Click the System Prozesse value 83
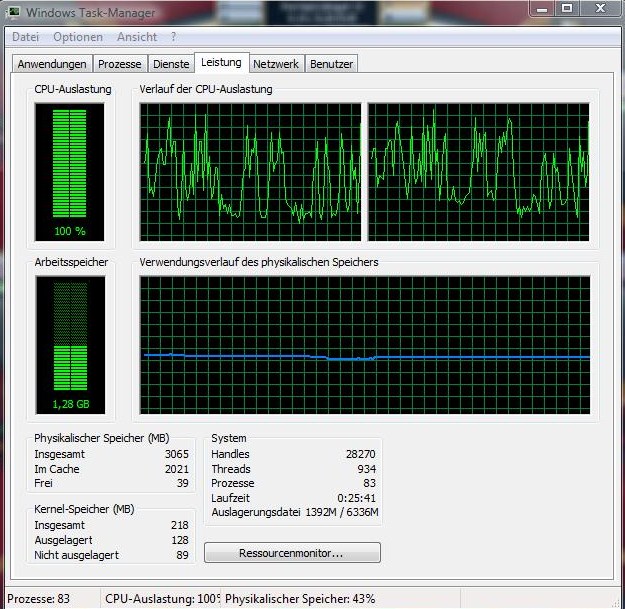 [x=369, y=483]
